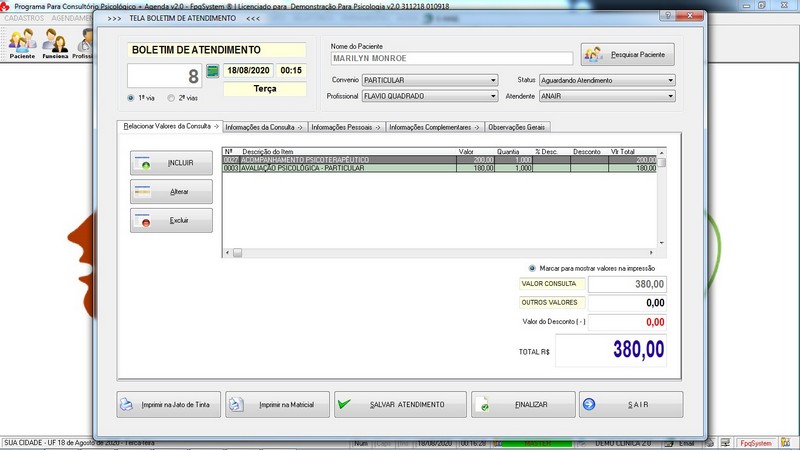Click green checkmark icon on Salvar Atendimento
The width and height of the screenshot is (800, 450).
(x=344, y=404)
